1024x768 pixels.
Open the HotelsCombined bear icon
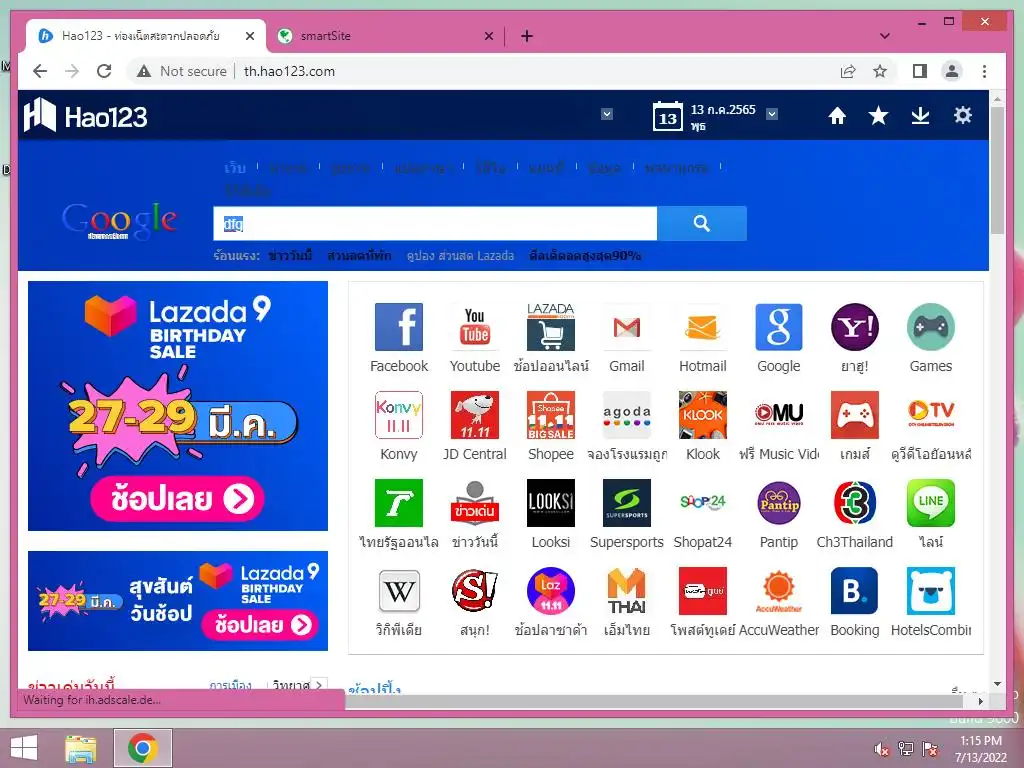(931, 591)
